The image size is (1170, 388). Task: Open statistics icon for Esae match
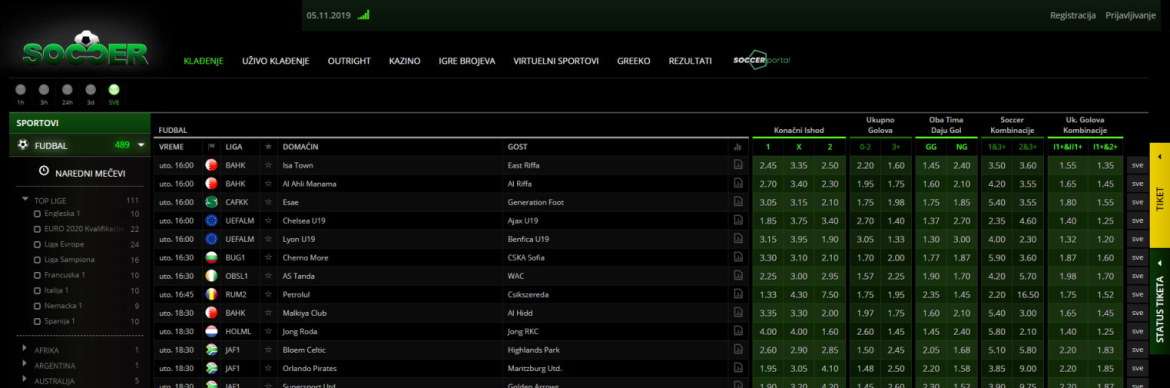click(738, 202)
